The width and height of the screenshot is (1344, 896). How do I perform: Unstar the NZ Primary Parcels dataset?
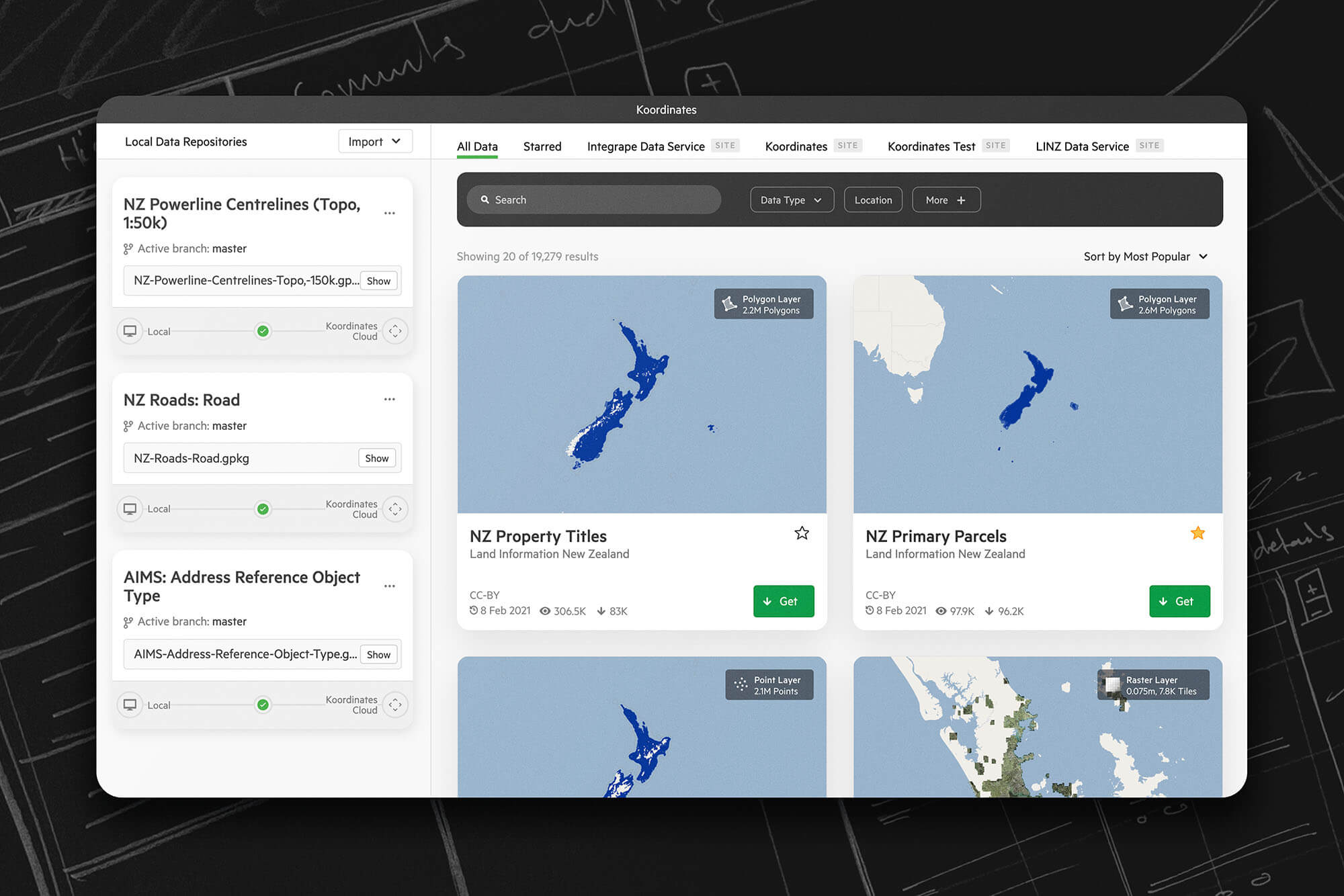coord(1198,533)
